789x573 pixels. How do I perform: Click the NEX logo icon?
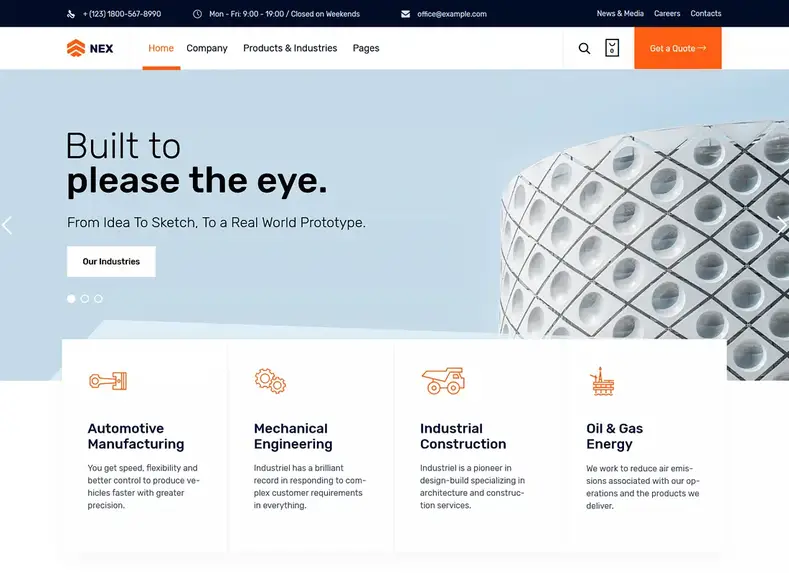(76, 48)
